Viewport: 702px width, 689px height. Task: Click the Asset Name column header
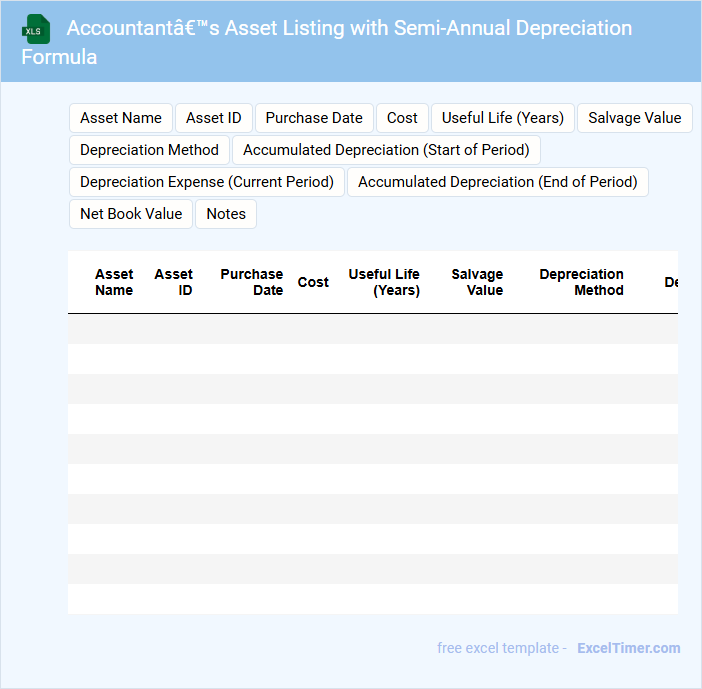tap(114, 282)
